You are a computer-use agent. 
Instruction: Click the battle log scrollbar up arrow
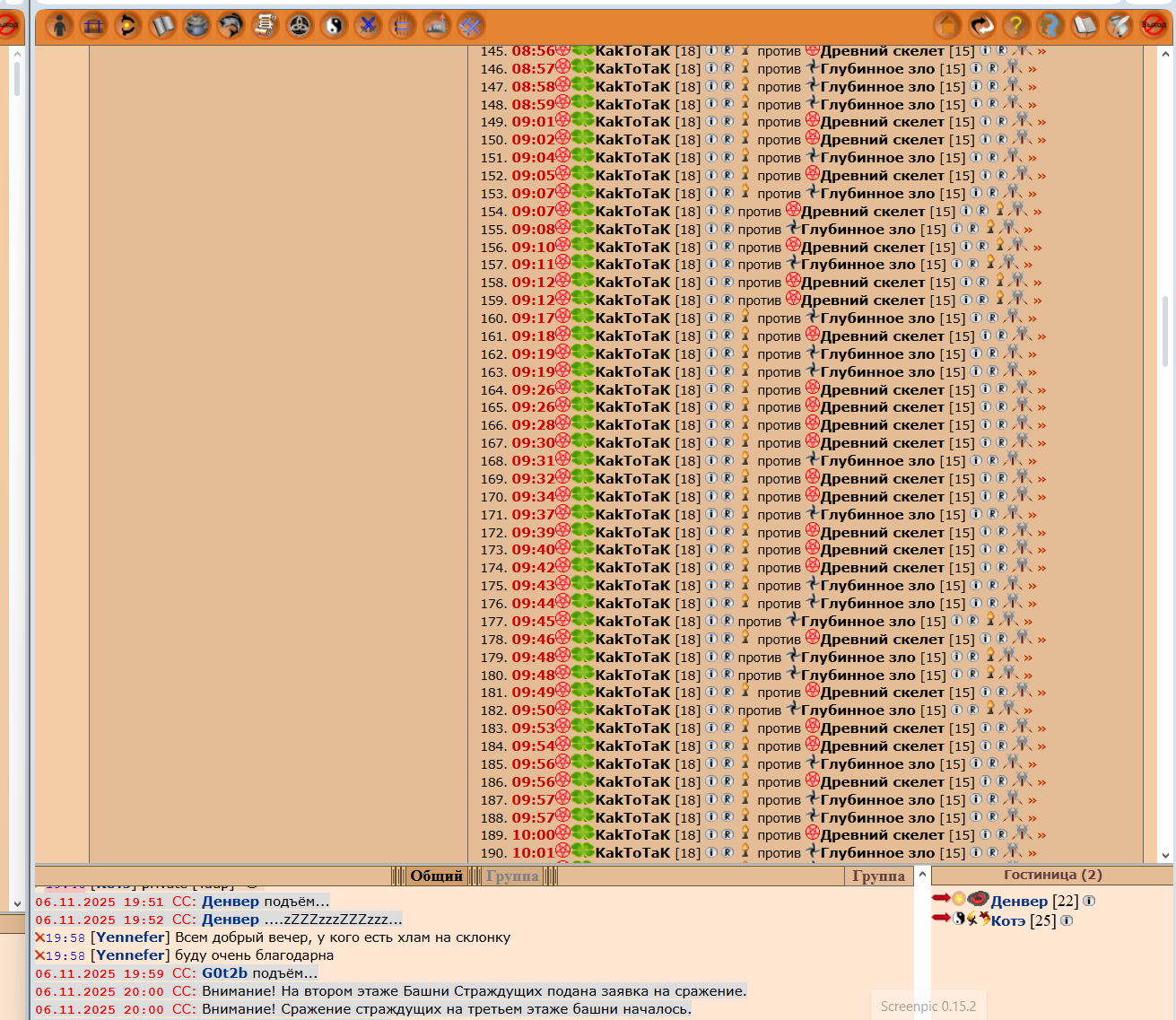1165,55
